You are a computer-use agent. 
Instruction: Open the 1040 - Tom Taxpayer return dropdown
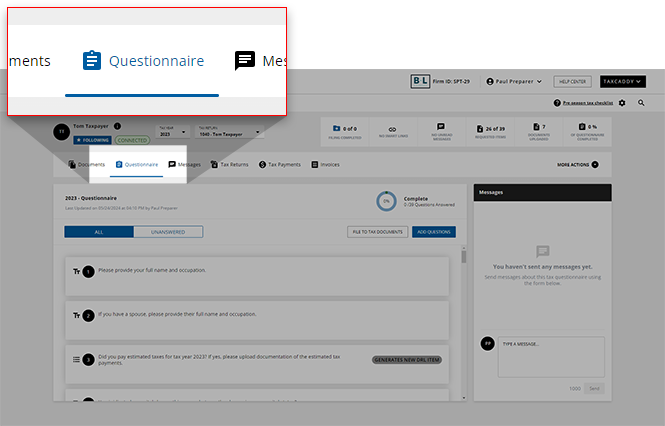(229, 132)
